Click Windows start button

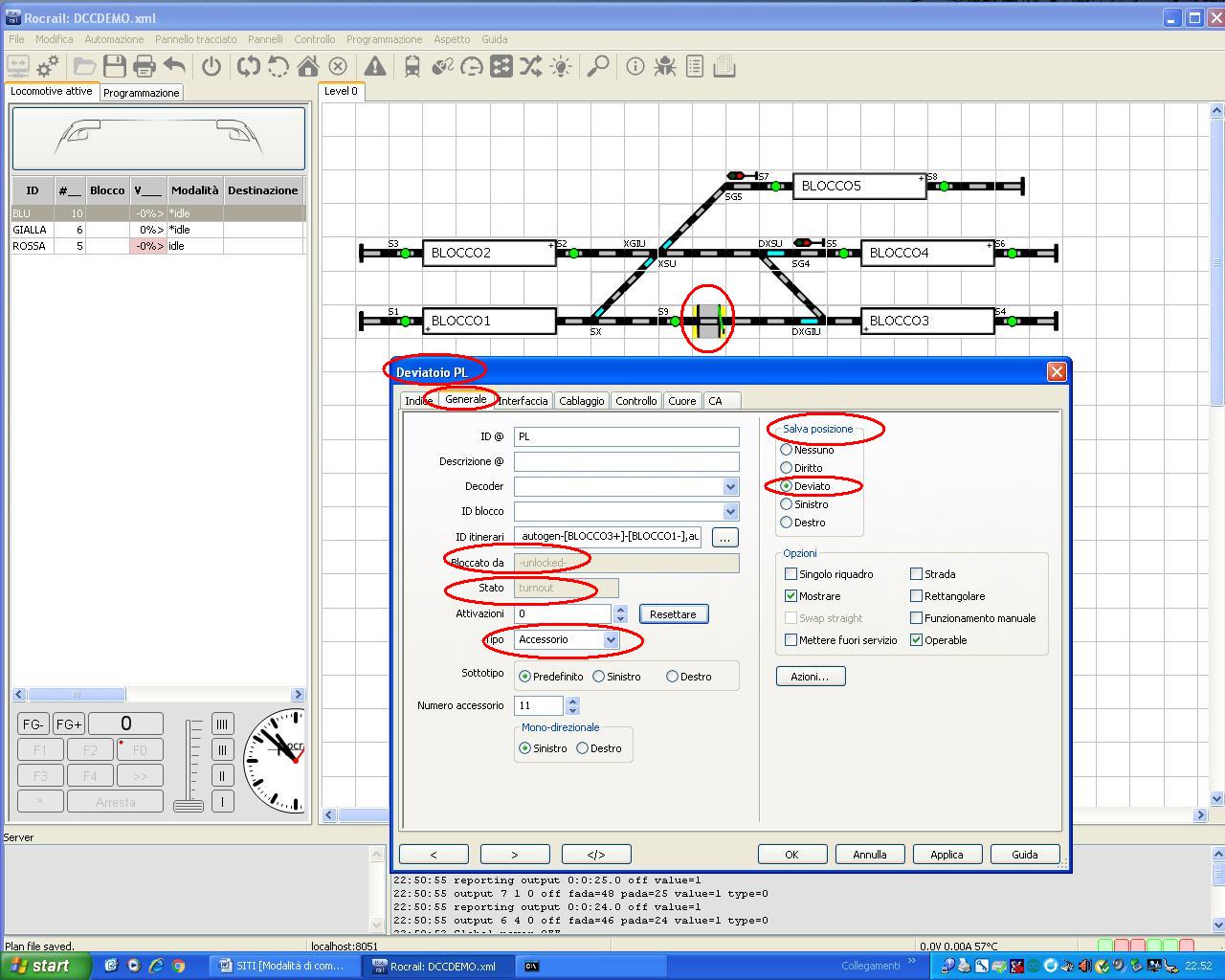click(46, 966)
